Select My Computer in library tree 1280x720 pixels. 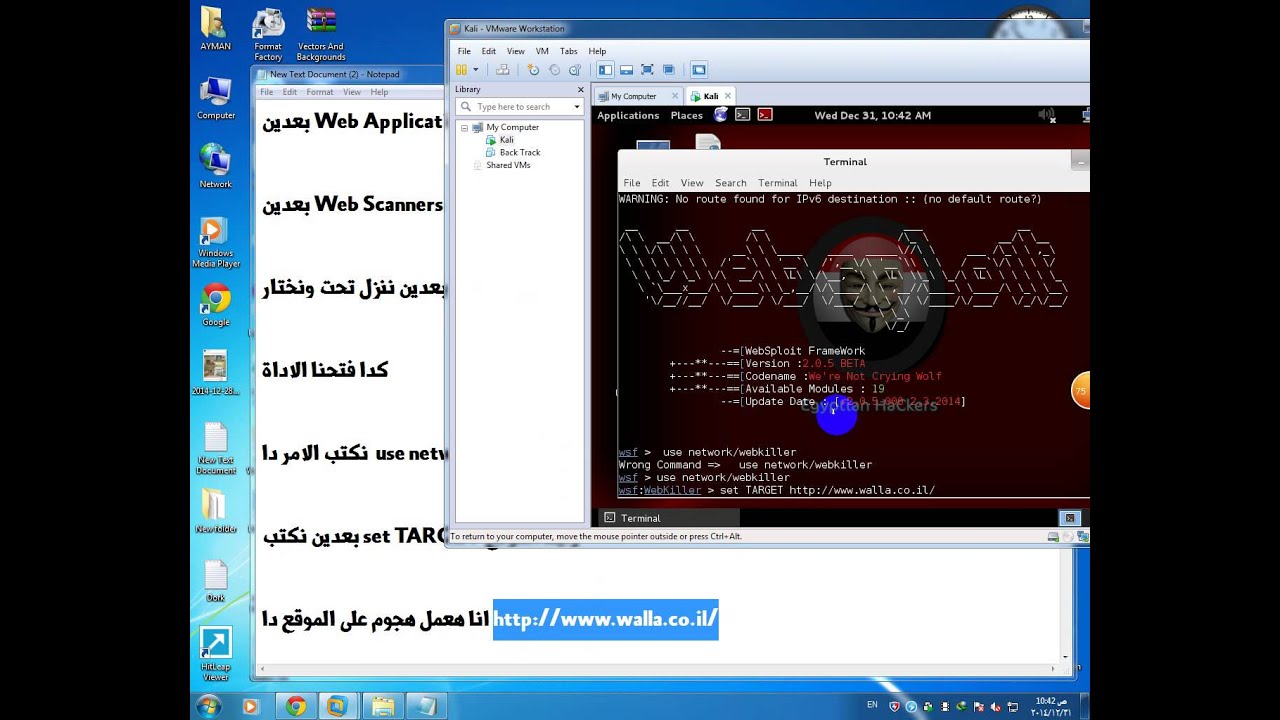coord(512,128)
